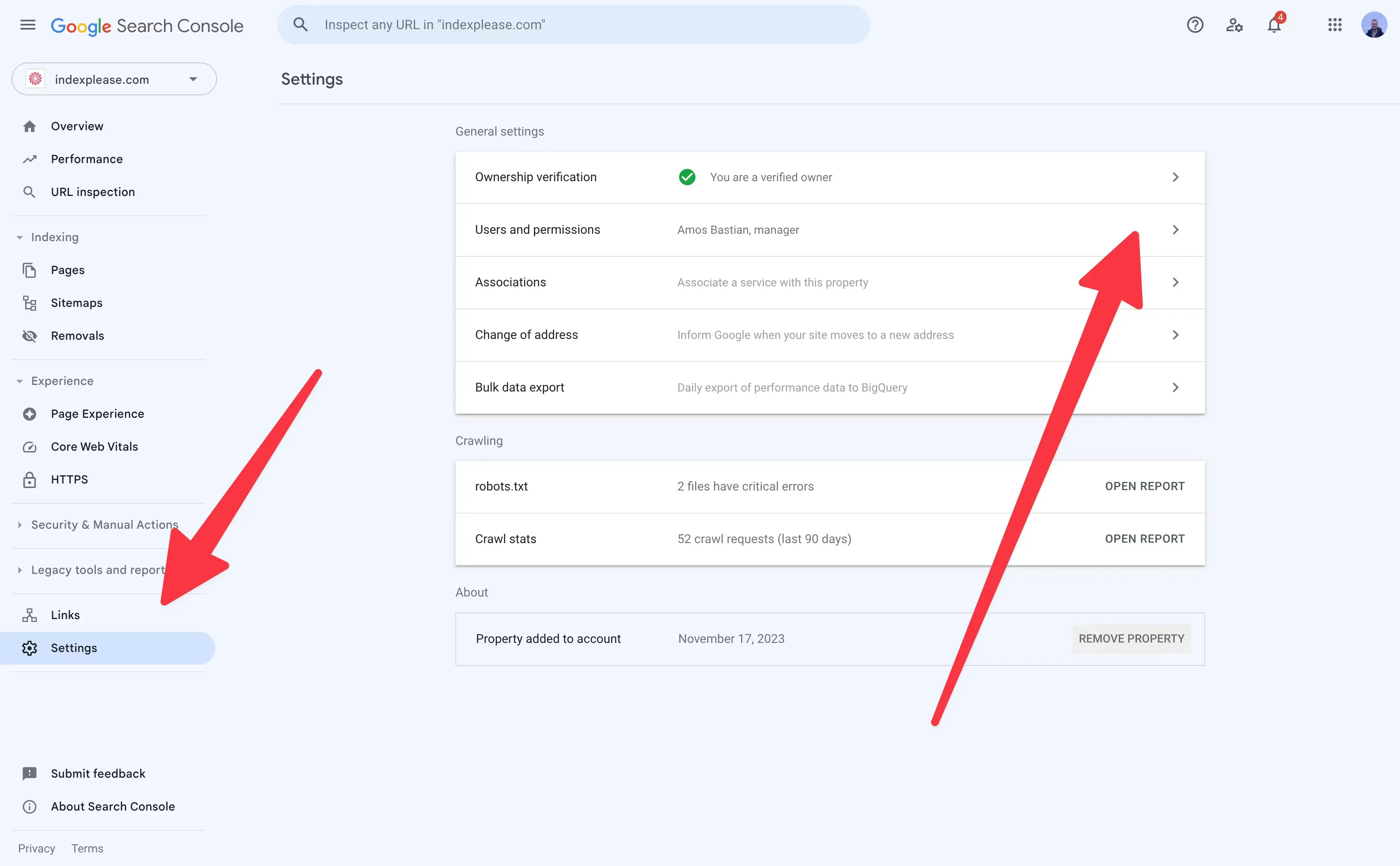Image resolution: width=1400 pixels, height=866 pixels.
Task: Open the hamburger main menu
Action: pyautogui.click(x=28, y=25)
